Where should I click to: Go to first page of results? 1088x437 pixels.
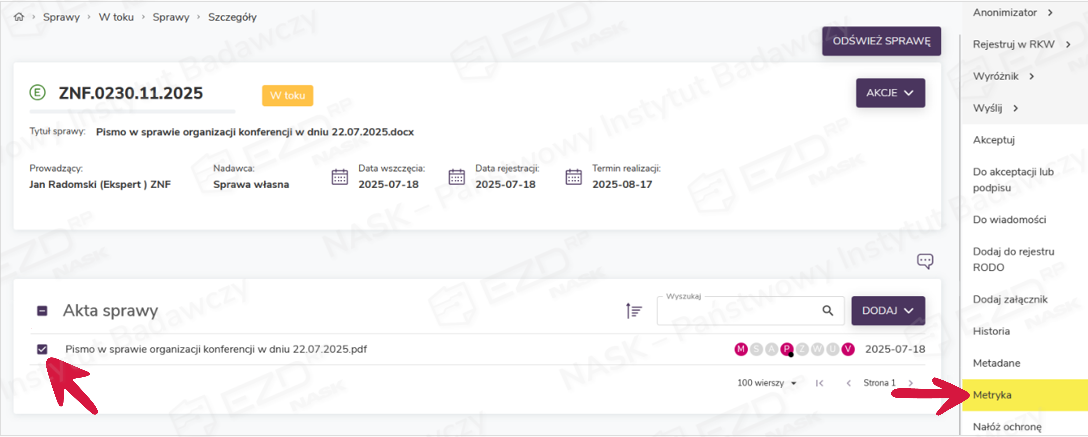click(820, 383)
